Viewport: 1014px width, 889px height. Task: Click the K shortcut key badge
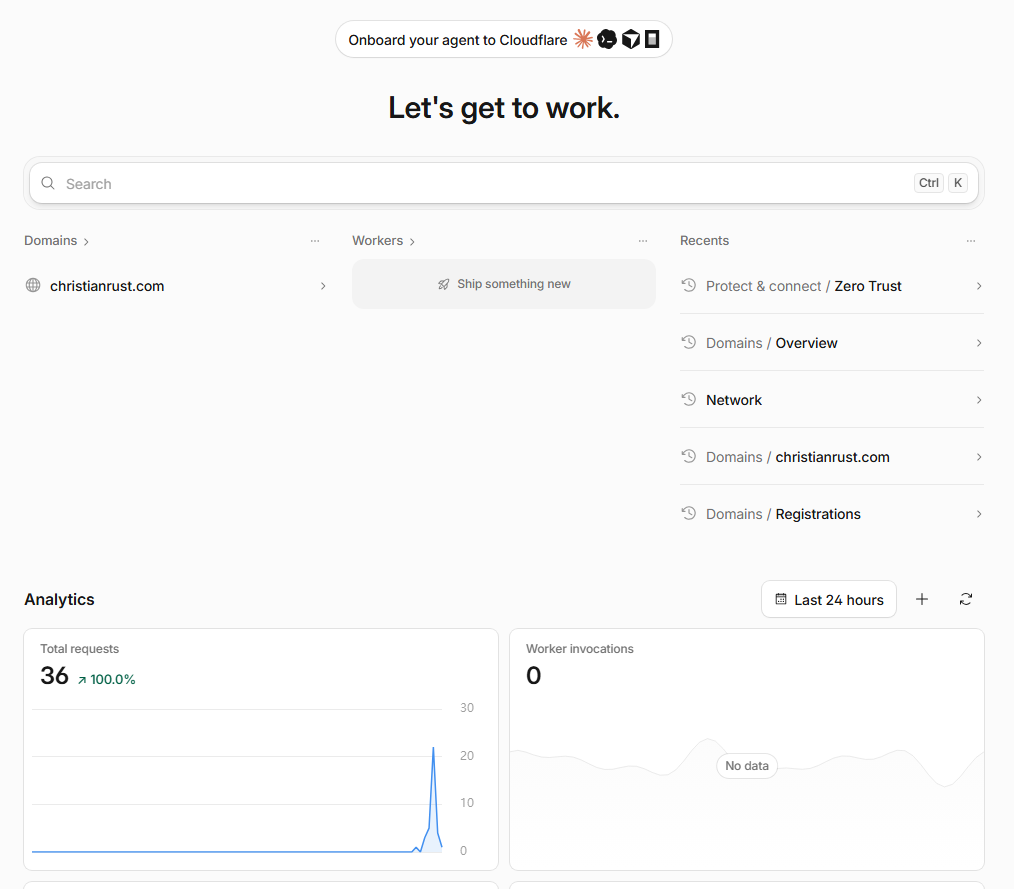958,183
